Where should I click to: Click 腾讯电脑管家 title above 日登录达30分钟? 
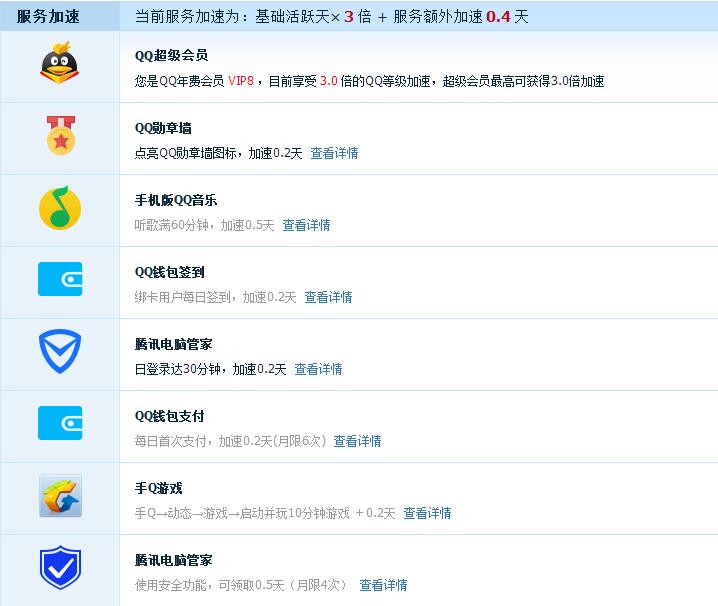pyautogui.click(x=174, y=344)
